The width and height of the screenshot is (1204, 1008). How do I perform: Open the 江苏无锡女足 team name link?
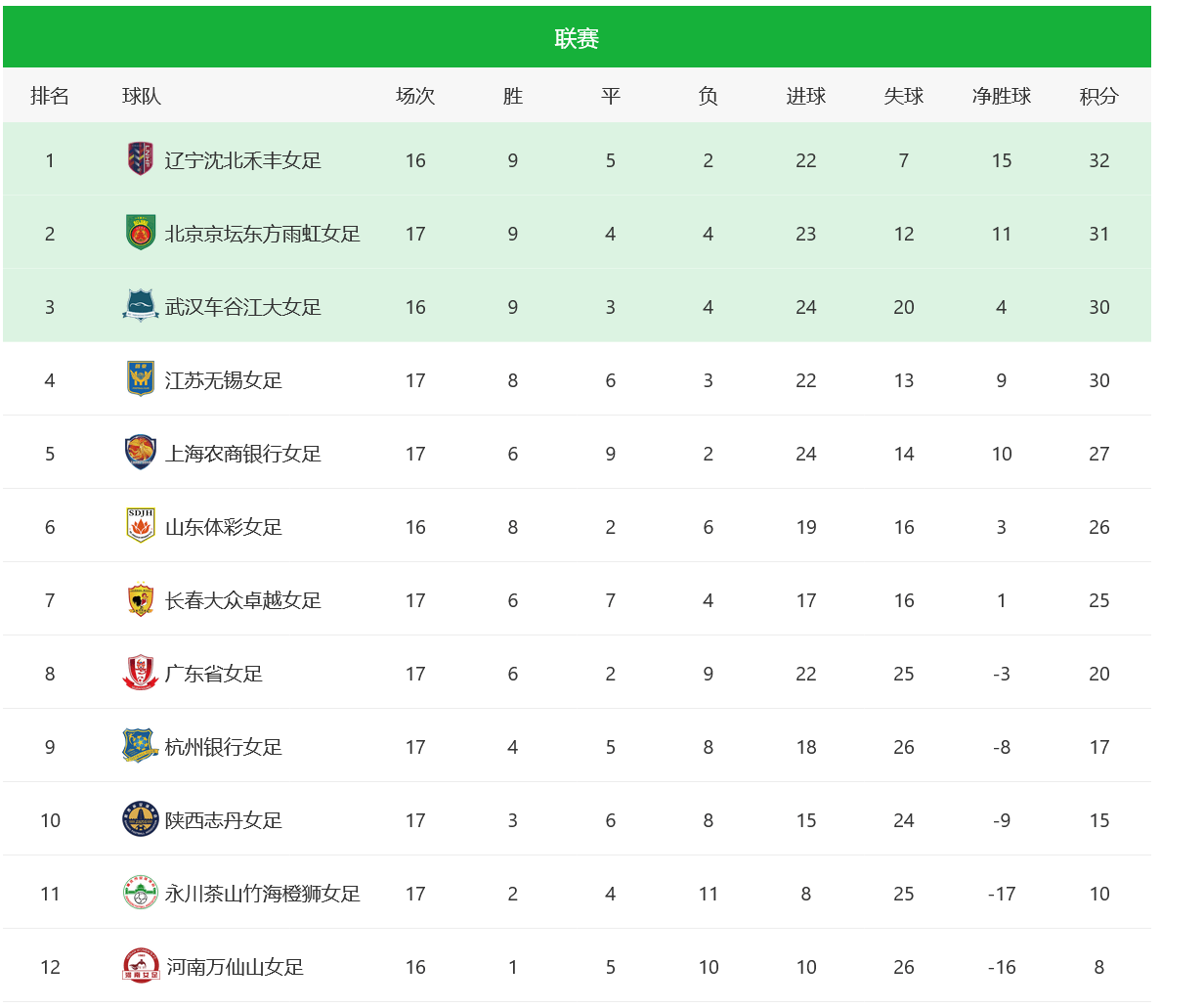(224, 380)
